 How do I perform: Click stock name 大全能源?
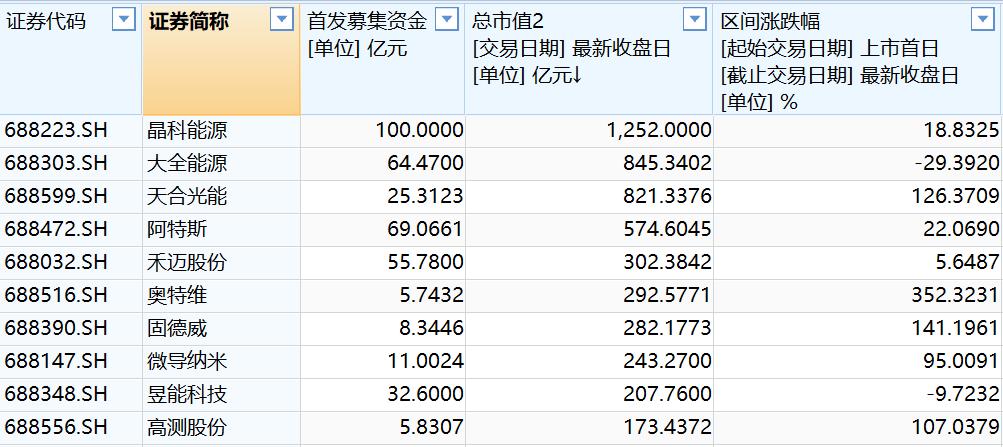(x=187, y=164)
